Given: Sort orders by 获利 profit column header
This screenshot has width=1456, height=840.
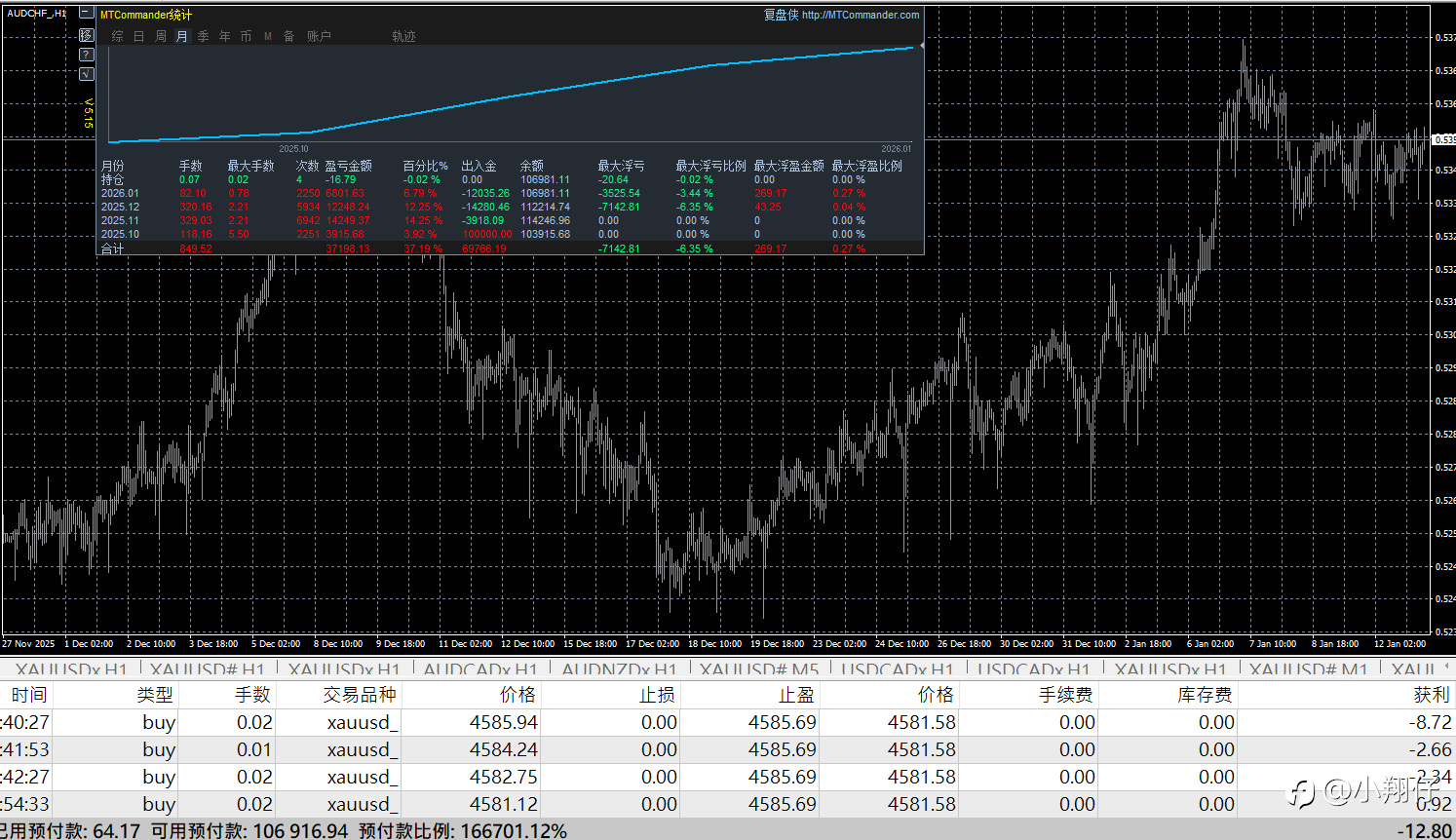Looking at the screenshot, I should click(x=1431, y=695).
